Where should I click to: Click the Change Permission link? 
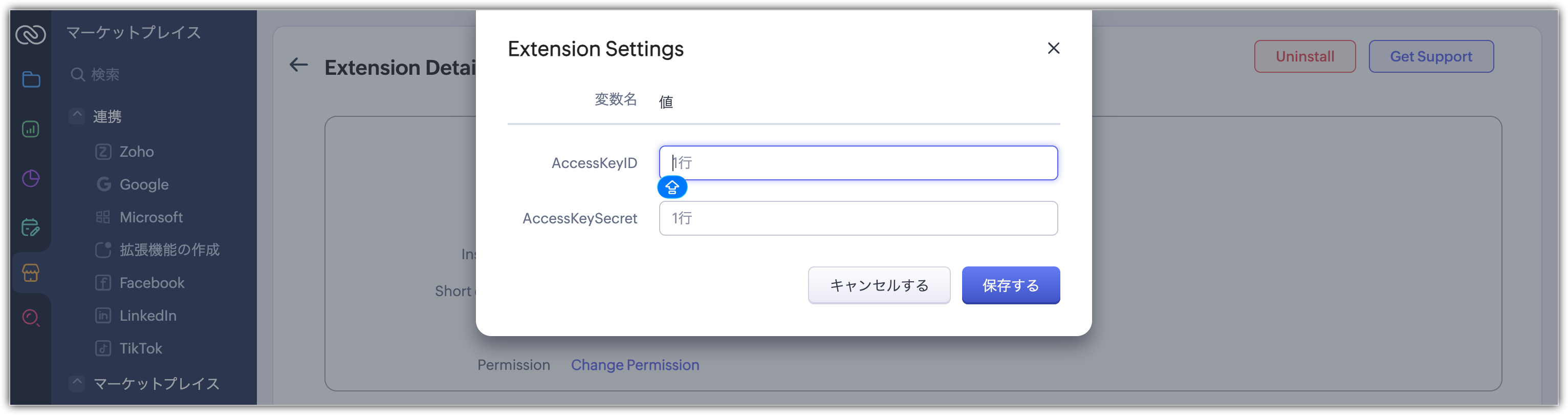tap(635, 365)
